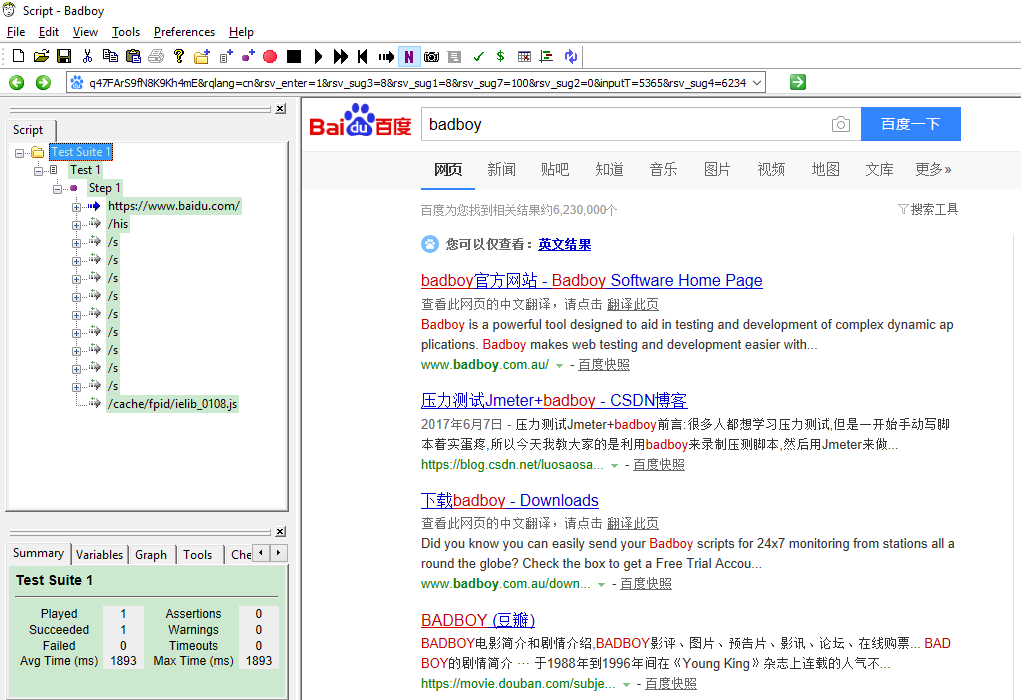
Task: Click the camera image-search icon in Baidu
Action: pos(841,124)
